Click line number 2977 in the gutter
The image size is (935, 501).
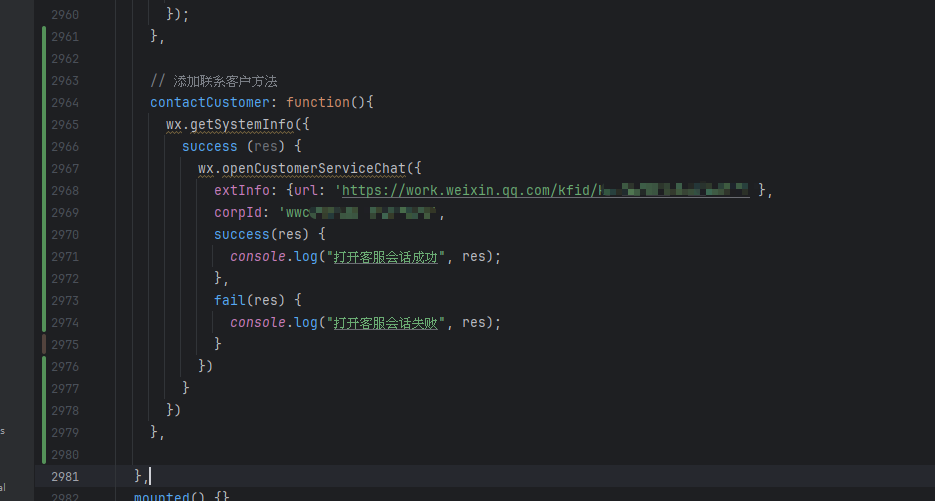click(65, 389)
